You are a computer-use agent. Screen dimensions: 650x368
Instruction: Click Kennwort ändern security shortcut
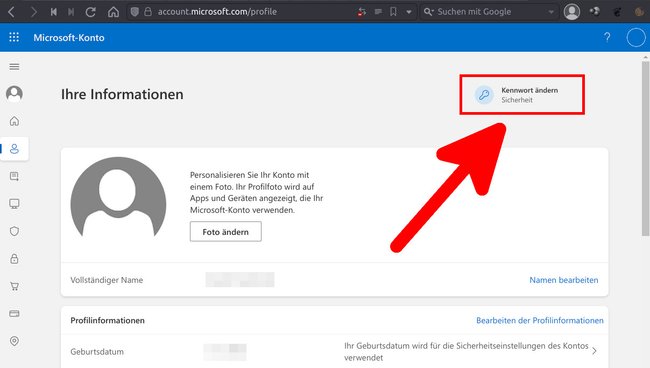pos(522,94)
